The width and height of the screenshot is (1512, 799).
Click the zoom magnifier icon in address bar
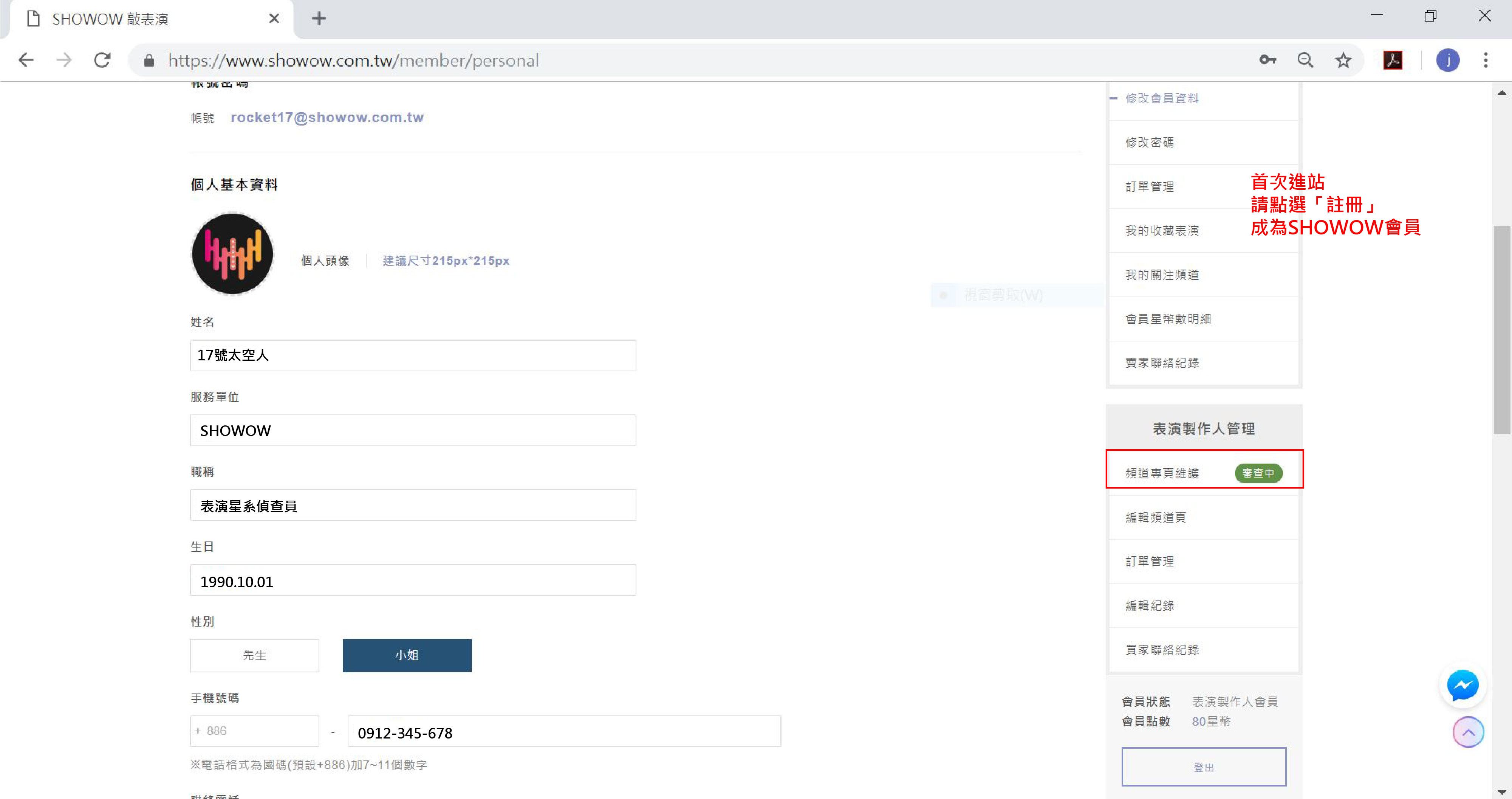1305,60
